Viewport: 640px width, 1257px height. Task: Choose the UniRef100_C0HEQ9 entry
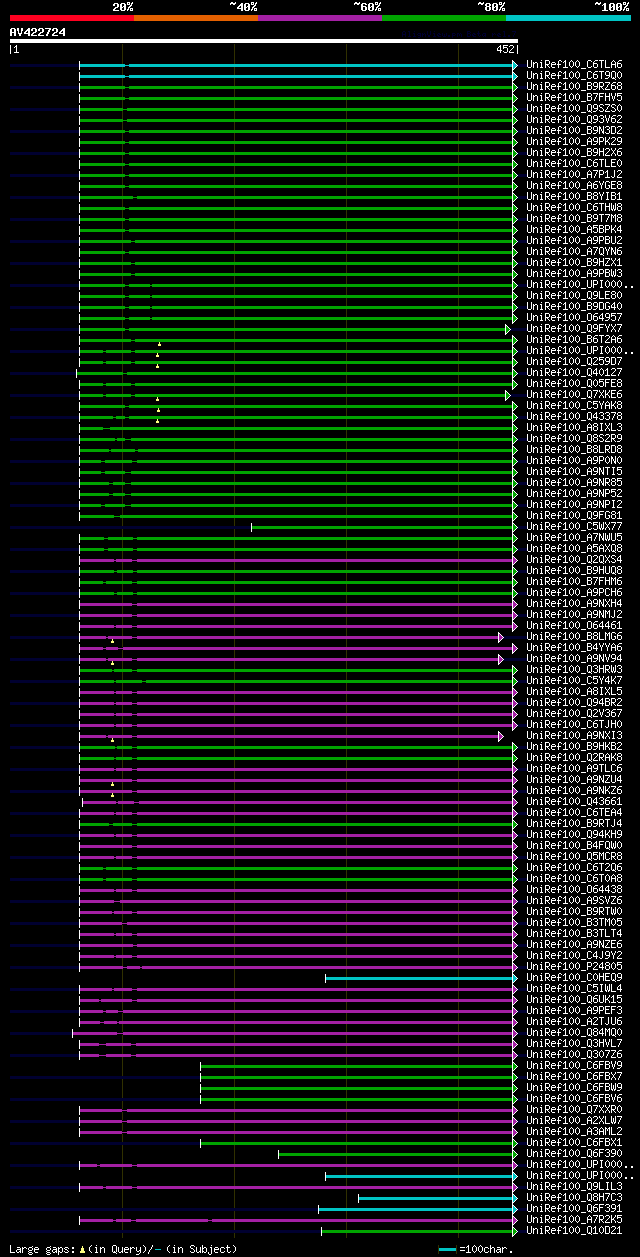tap(574, 977)
